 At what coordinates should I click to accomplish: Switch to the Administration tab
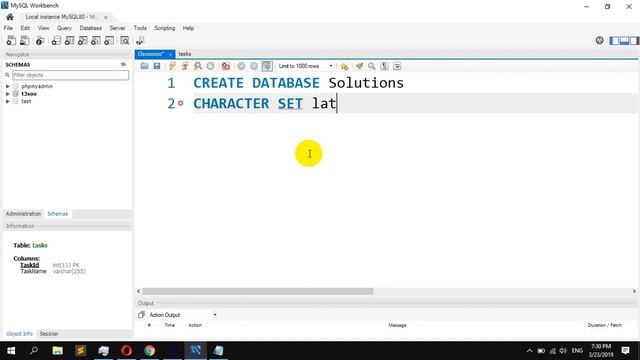[x=23, y=214]
